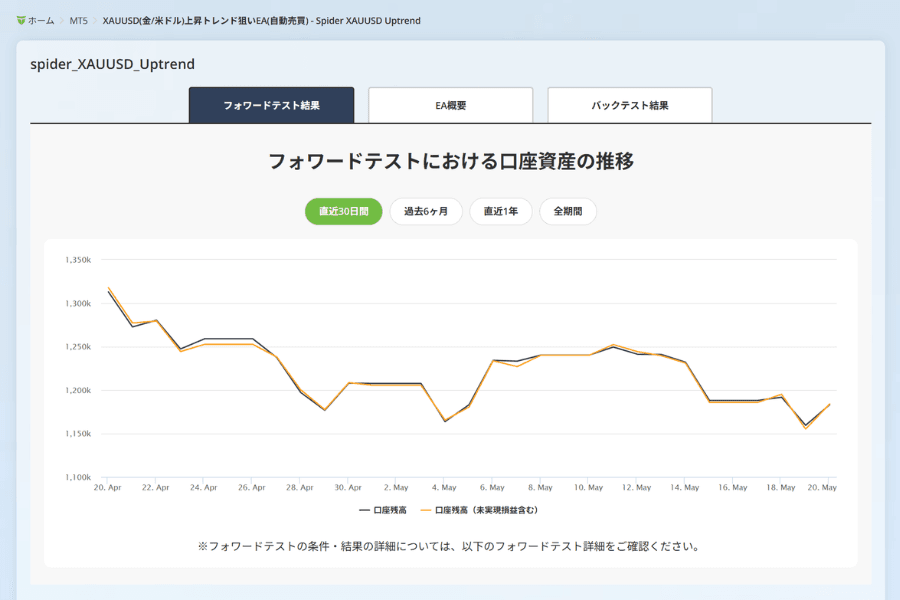
Task: Toggle the 口座残高（未実現損益含む） legend series
Action: click(479, 510)
